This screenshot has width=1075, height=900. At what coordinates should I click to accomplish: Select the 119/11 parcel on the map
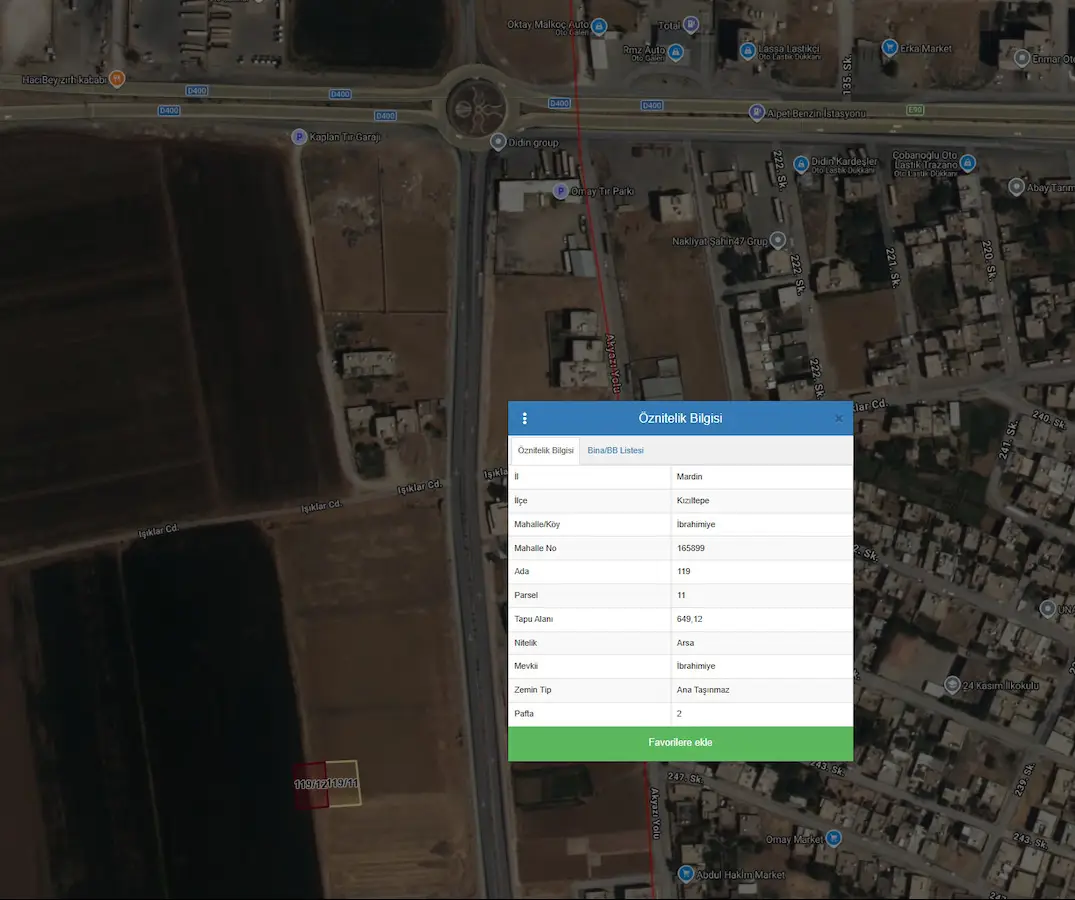click(x=343, y=783)
